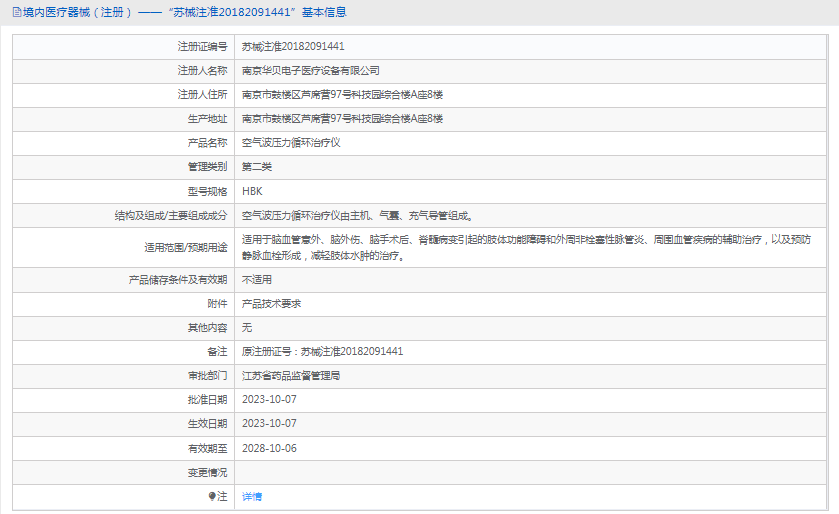Click the bulb icon beside 注 label
Image resolution: width=839 pixels, height=514 pixels.
(x=212, y=496)
